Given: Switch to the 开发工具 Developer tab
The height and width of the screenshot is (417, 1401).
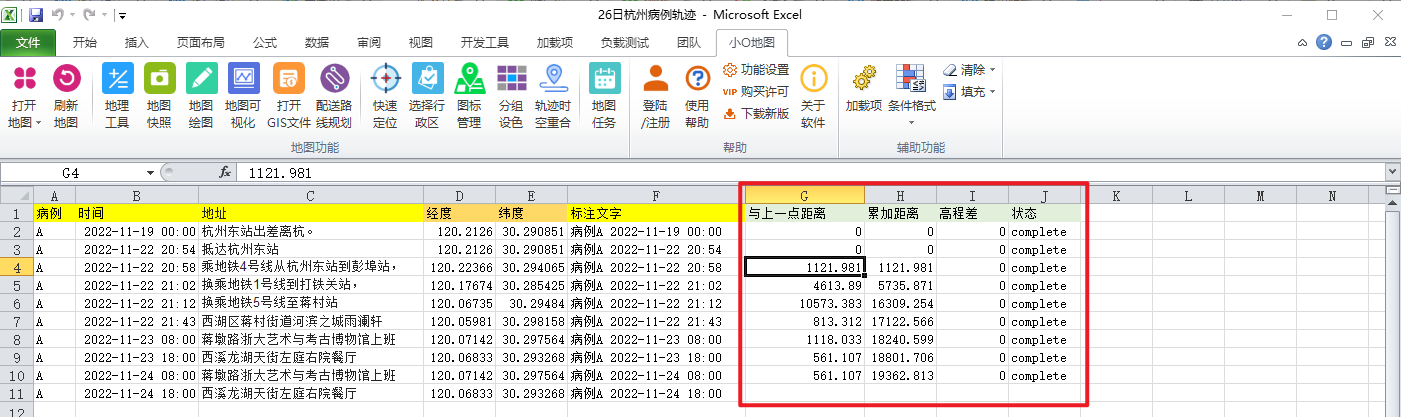Looking at the screenshot, I should tap(485, 43).
